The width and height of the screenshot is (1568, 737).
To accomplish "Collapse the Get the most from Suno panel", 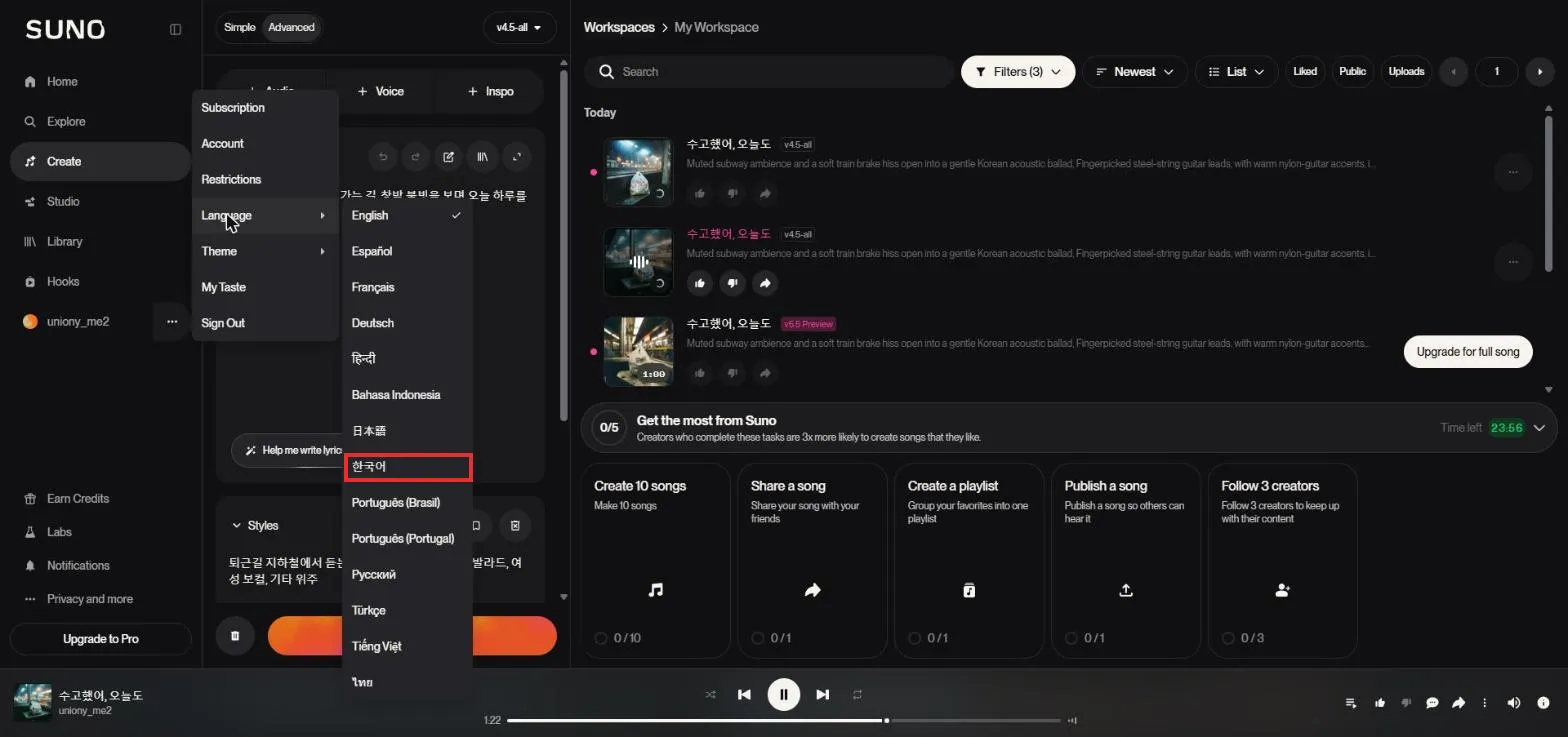I will point(1539,428).
